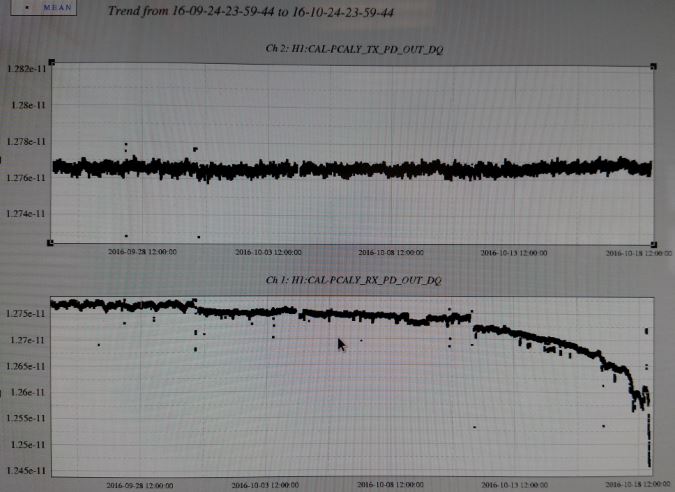Click the 1.255e-11 axis label in the Ch 1 plot
The height and width of the screenshot is (492, 675).
[25, 418]
